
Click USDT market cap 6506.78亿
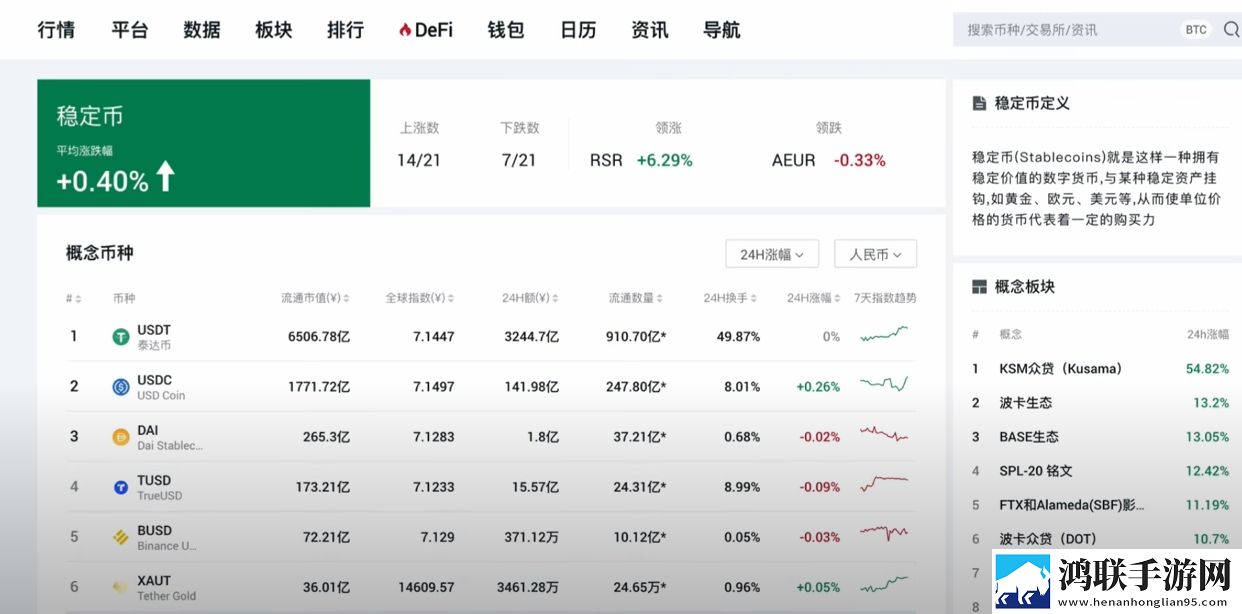click(319, 337)
